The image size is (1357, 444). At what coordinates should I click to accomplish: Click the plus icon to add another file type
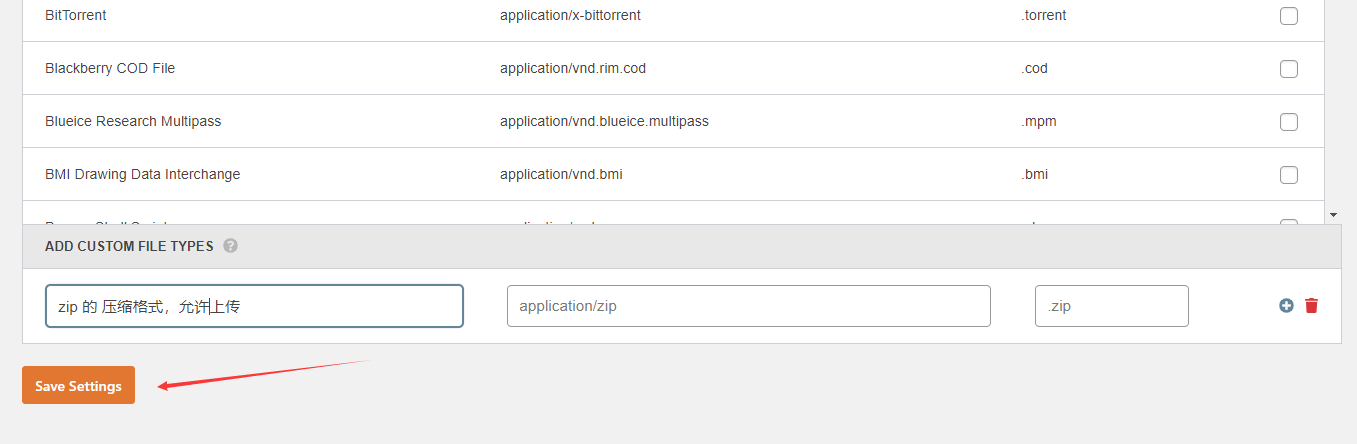pyautogui.click(x=1286, y=306)
